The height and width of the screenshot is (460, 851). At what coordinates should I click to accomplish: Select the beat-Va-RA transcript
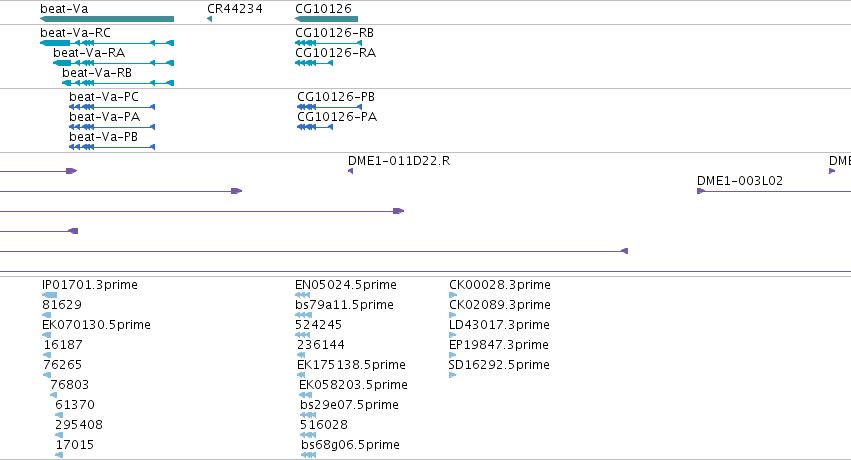point(89,53)
